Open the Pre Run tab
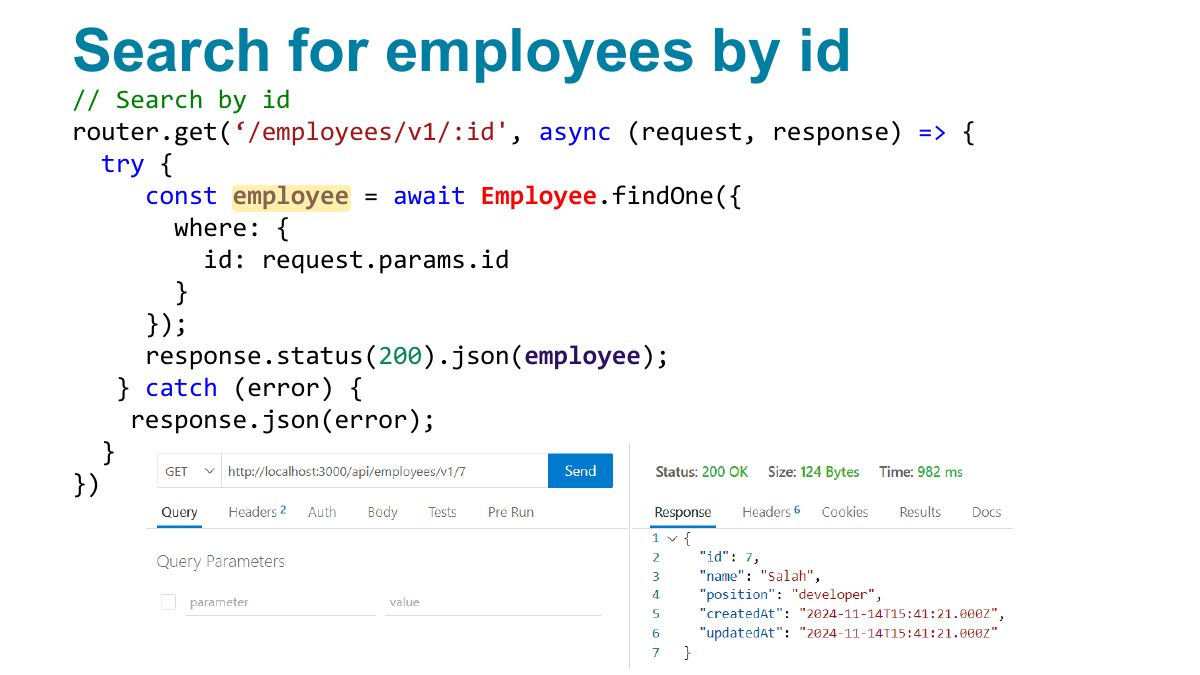 (x=511, y=512)
